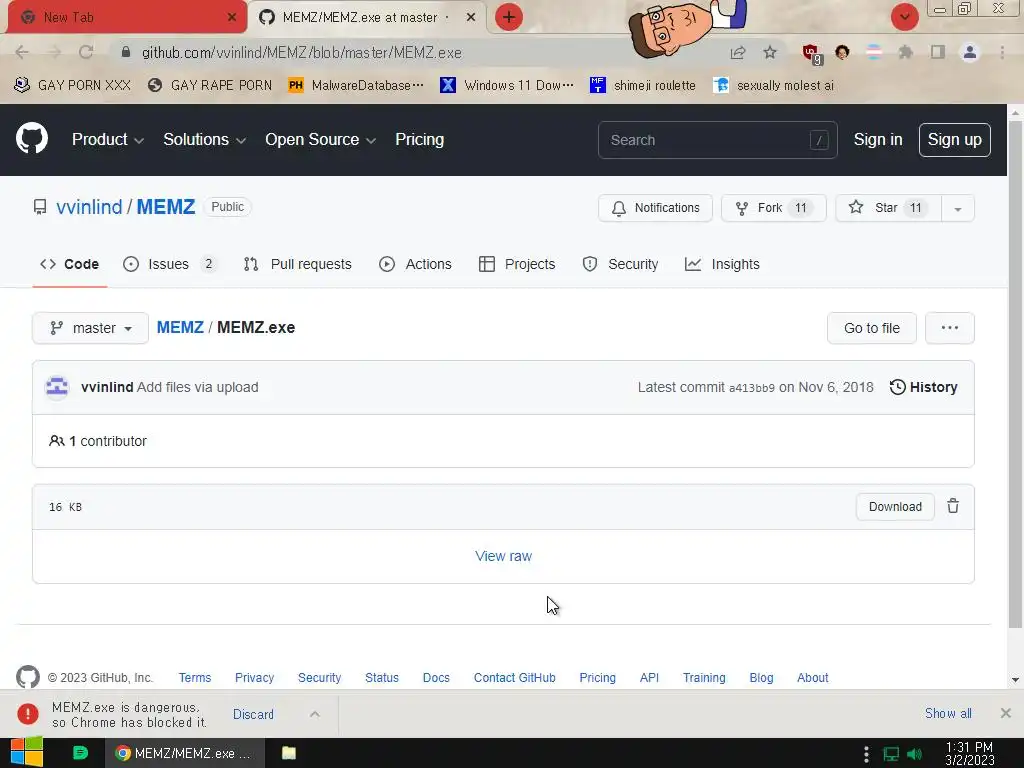The image size is (1024, 768).
Task: Click Sign in
Action: click(878, 139)
